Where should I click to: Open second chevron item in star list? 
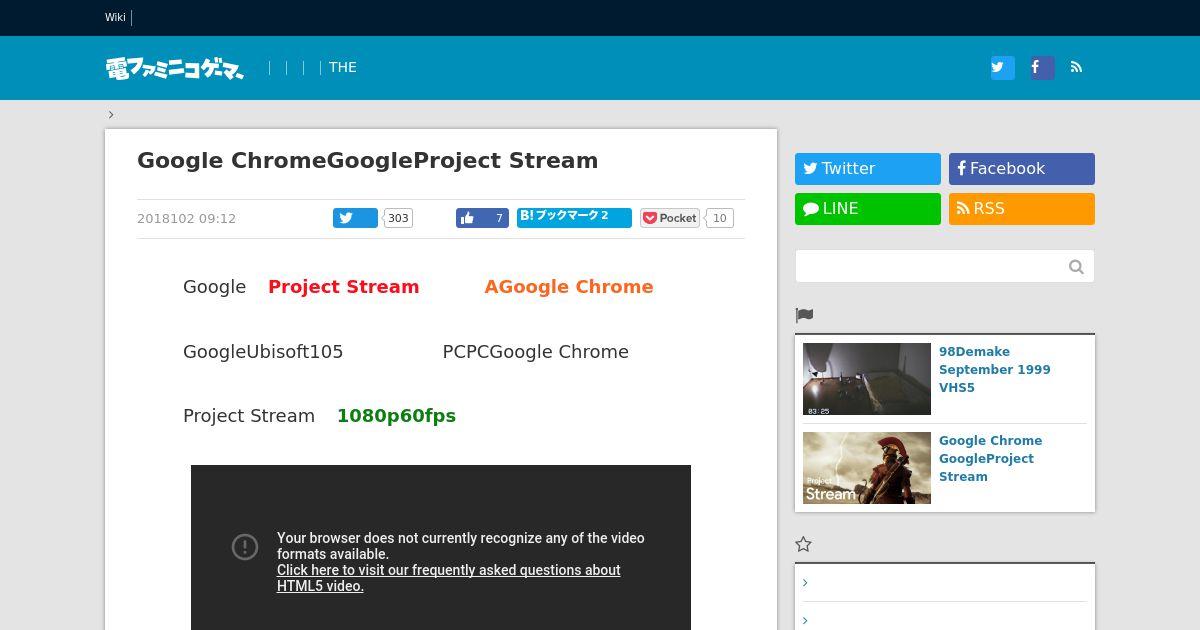click(x=805, y=621)
